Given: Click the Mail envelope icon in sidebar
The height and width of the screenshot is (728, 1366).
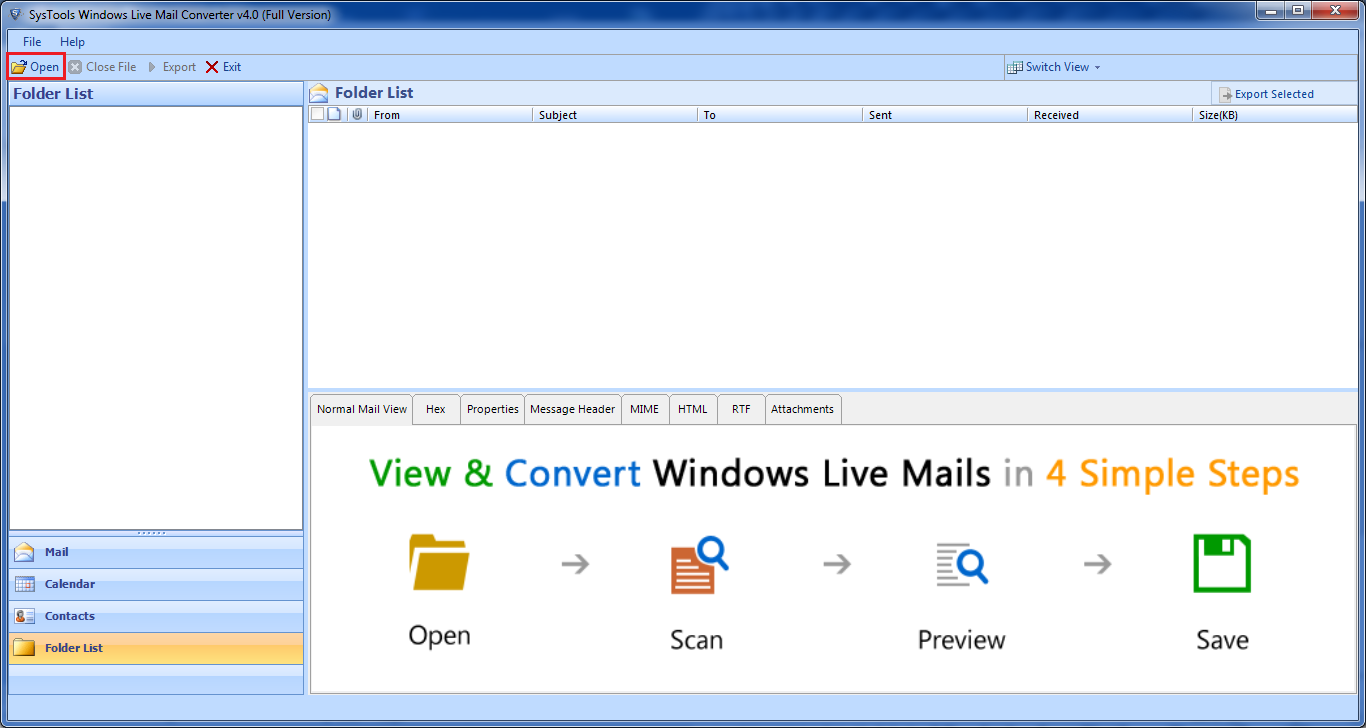Looking at the screenshot, I should coord(24,552).
